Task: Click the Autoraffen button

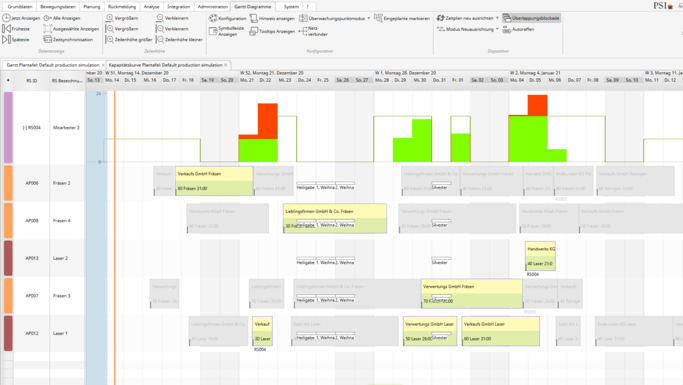Action: pyautogui.click(x=518, y=29)
